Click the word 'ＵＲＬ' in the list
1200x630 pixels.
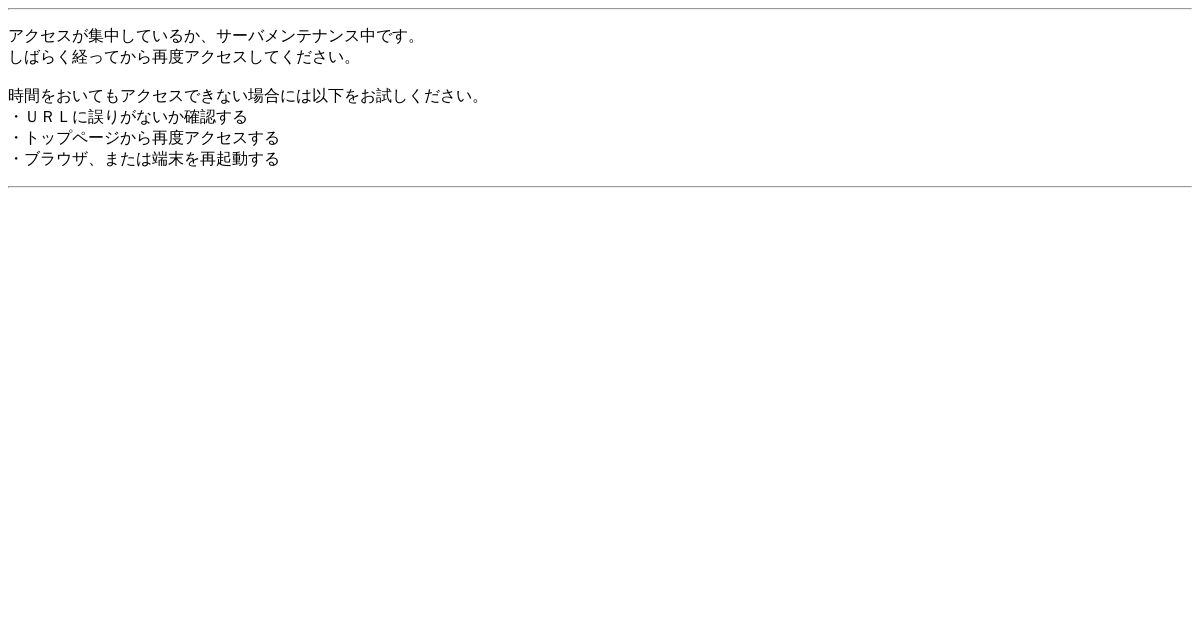48,117
